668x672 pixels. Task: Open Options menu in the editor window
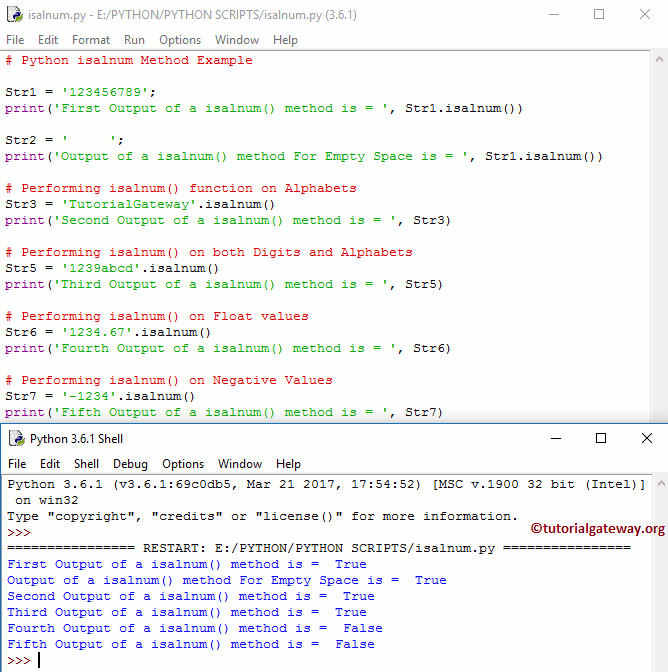(x=180, y=40)
